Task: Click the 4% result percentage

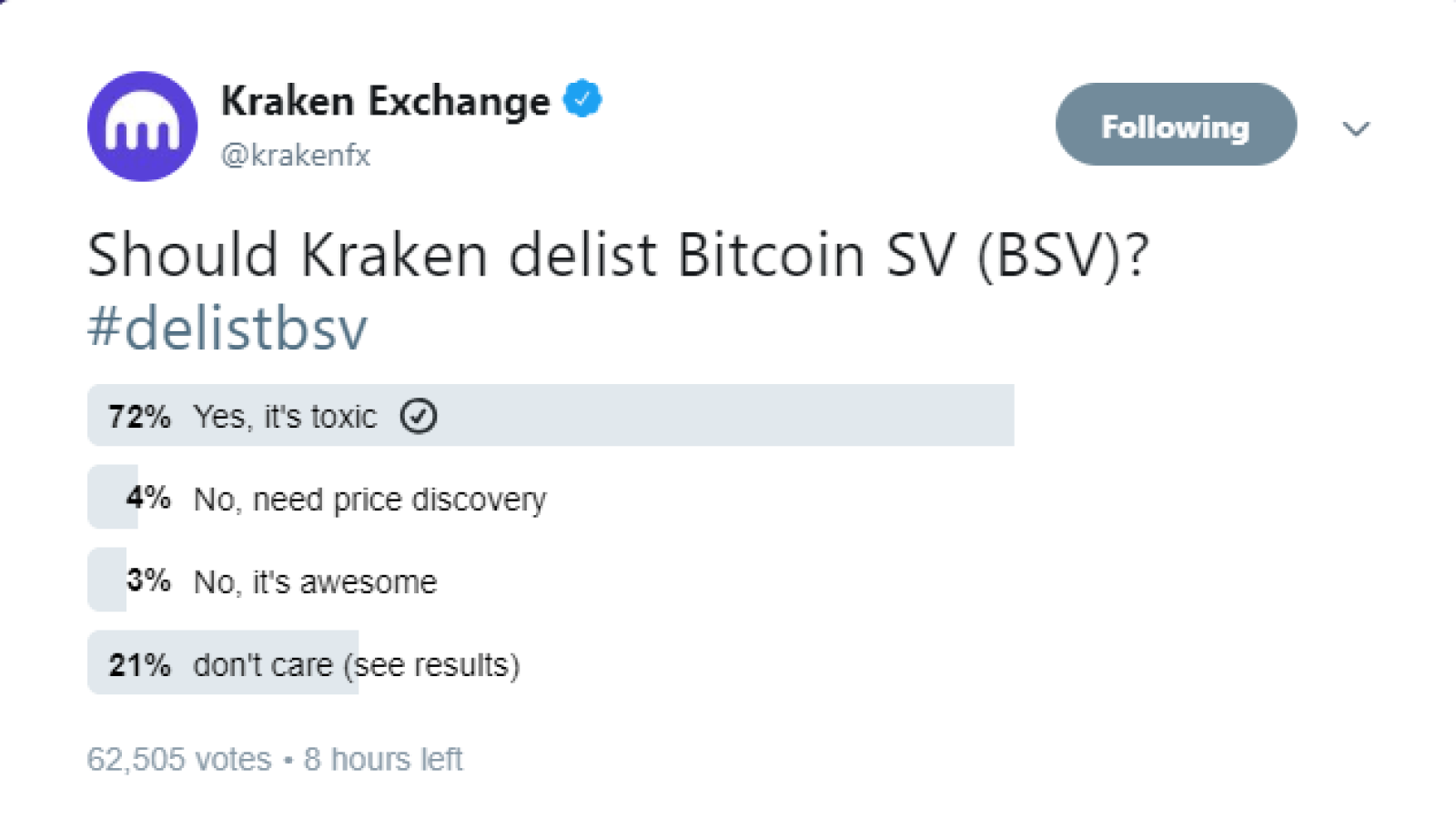Action: coord(148,498)
